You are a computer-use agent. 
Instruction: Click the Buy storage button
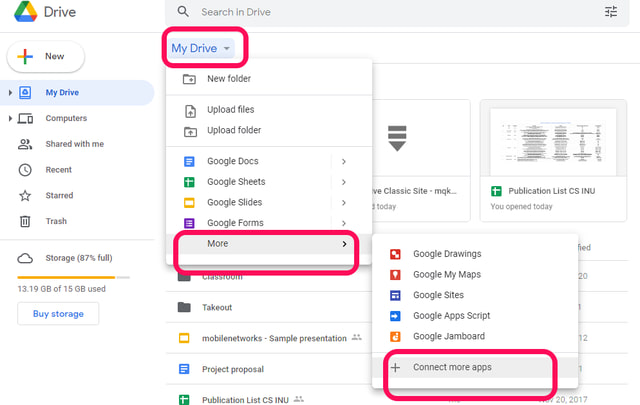(x=58, y=314)
